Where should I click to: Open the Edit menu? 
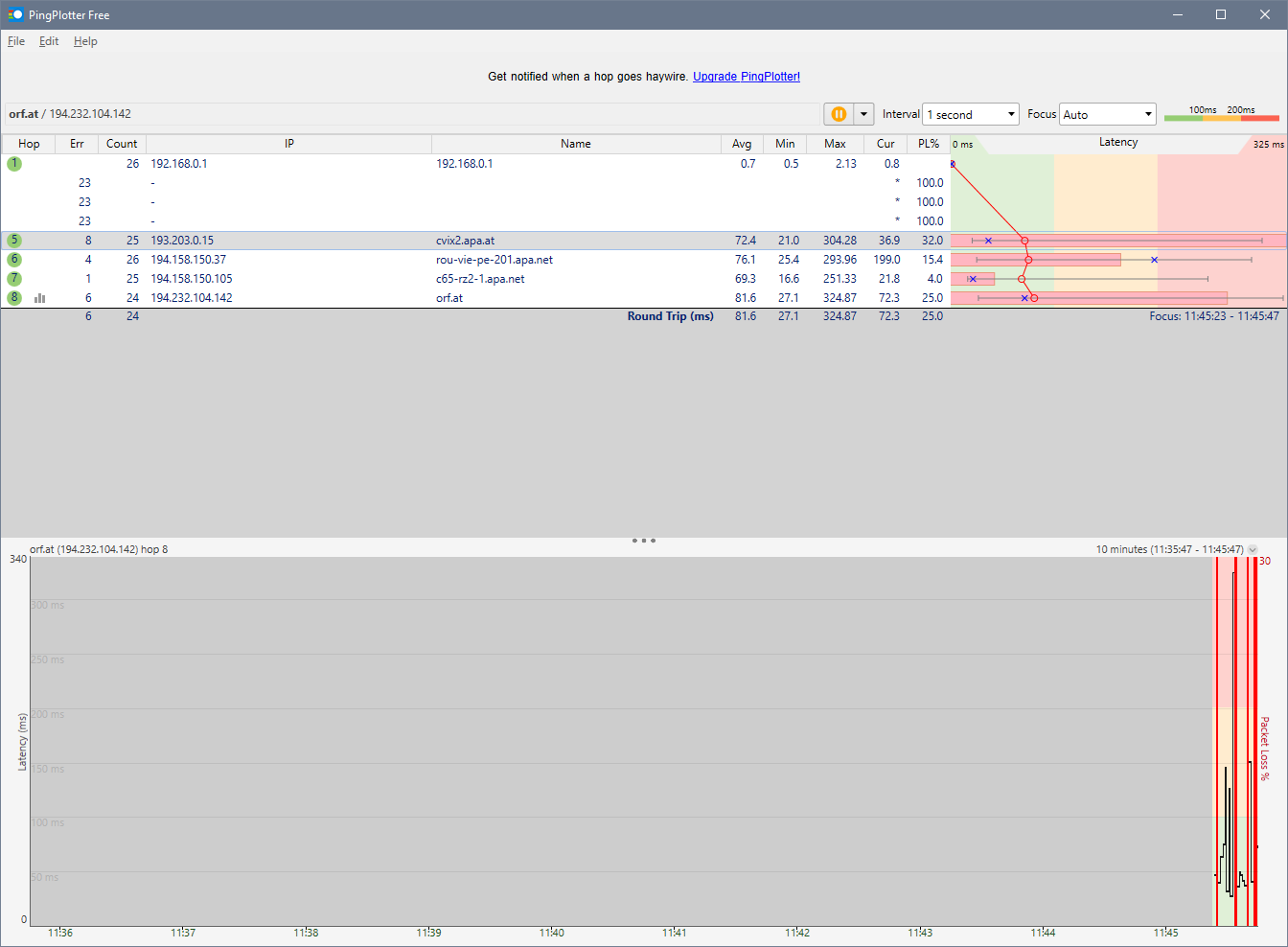49,41
